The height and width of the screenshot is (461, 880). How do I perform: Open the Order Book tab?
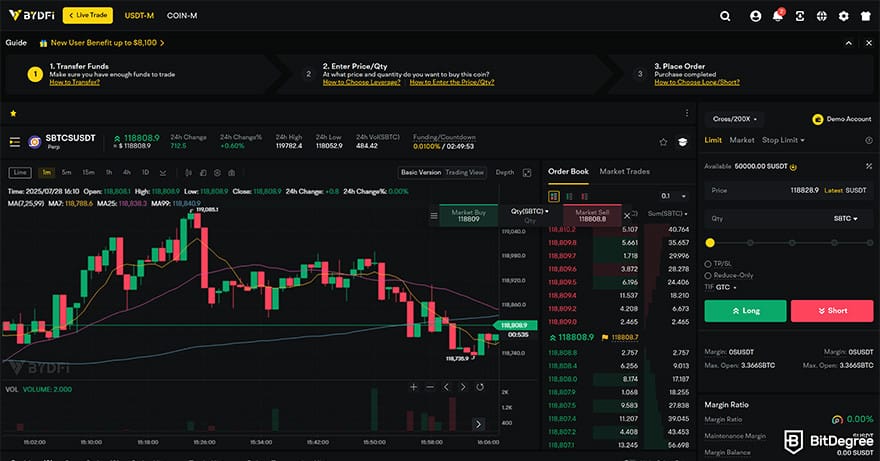569,171
